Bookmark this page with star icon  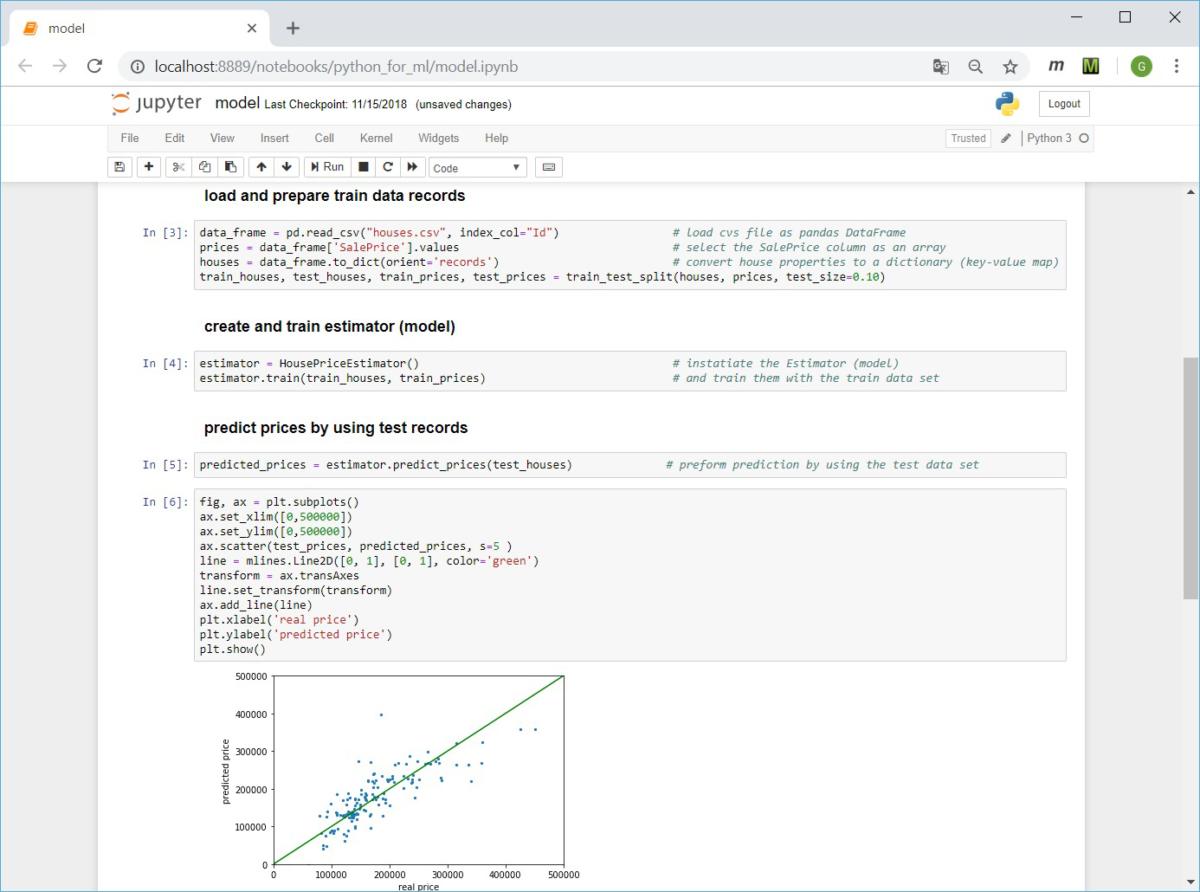1010,67
